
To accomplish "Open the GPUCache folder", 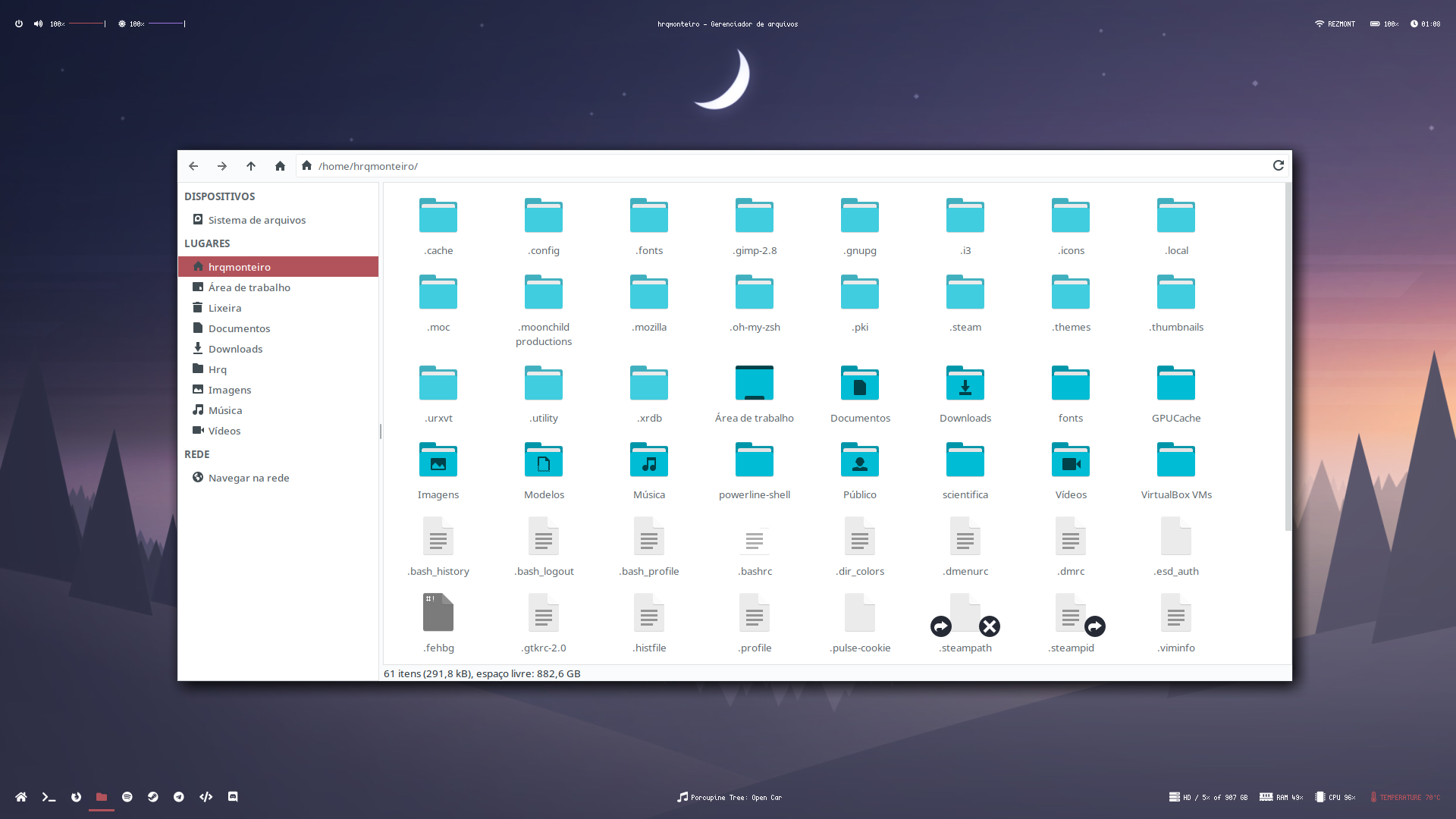I will (x=1176, y=390).
